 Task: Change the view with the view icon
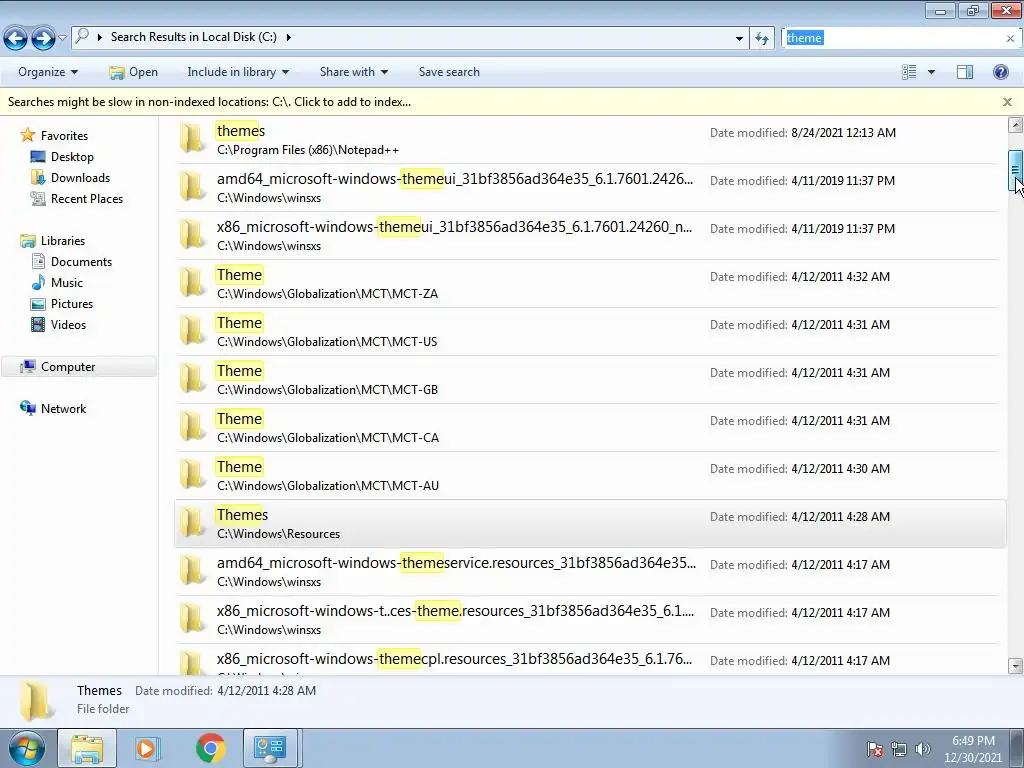909,72
